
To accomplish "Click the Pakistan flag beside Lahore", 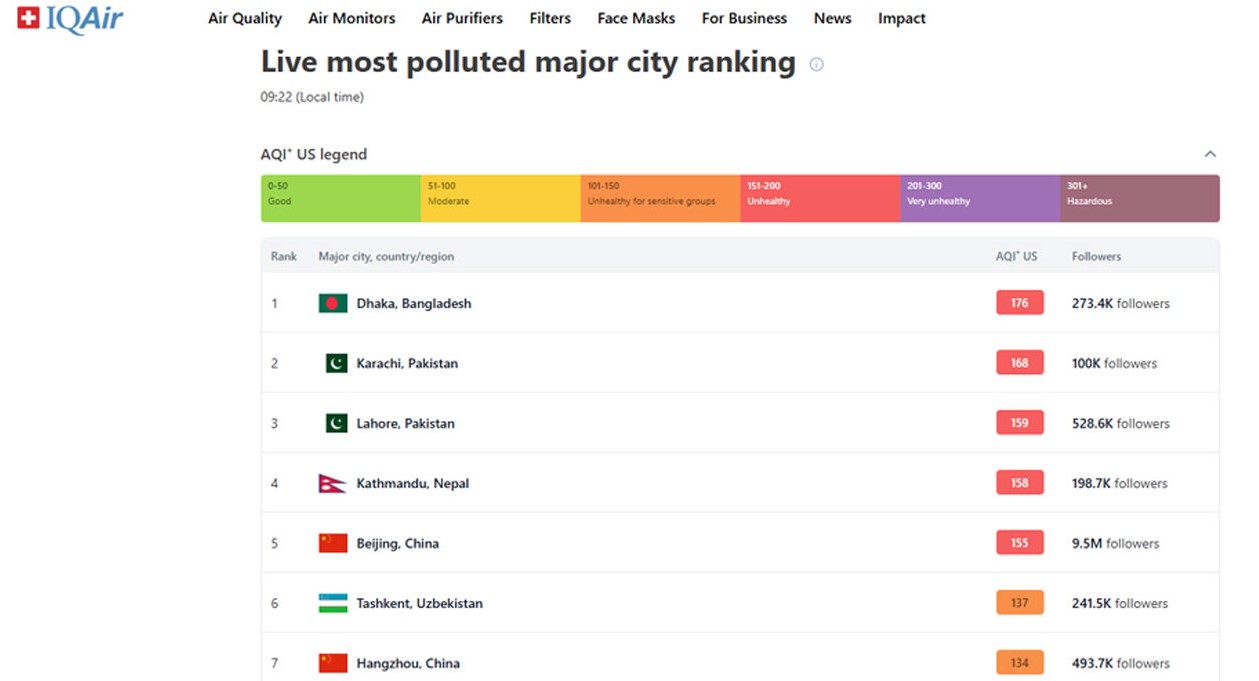I will coord(336,423).
